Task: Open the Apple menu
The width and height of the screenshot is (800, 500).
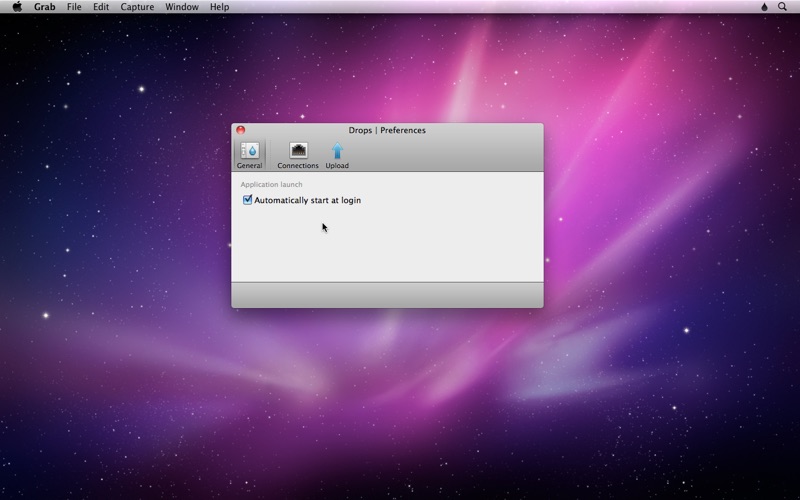Action: pyautogui.click(x=17, y=7)
